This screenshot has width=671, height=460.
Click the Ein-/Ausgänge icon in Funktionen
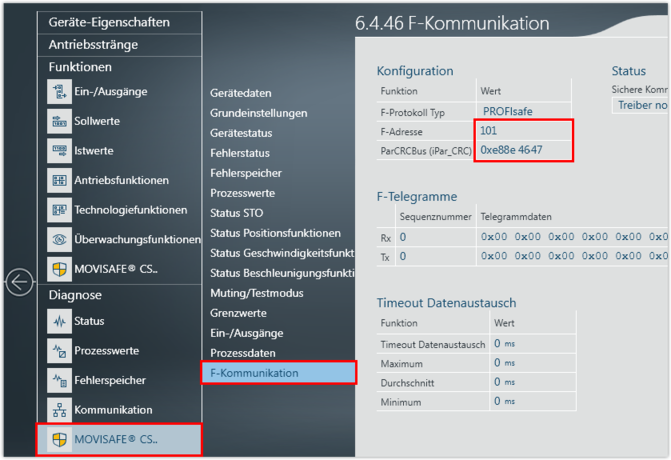[58, 91]
